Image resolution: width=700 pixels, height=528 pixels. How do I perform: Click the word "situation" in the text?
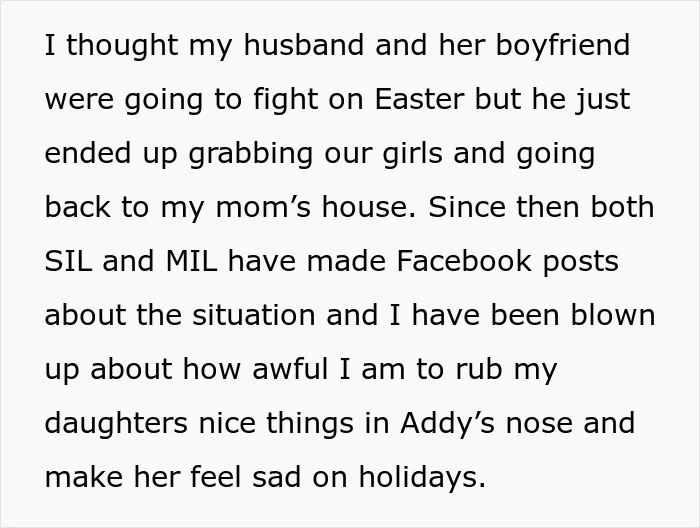point(253,315)
